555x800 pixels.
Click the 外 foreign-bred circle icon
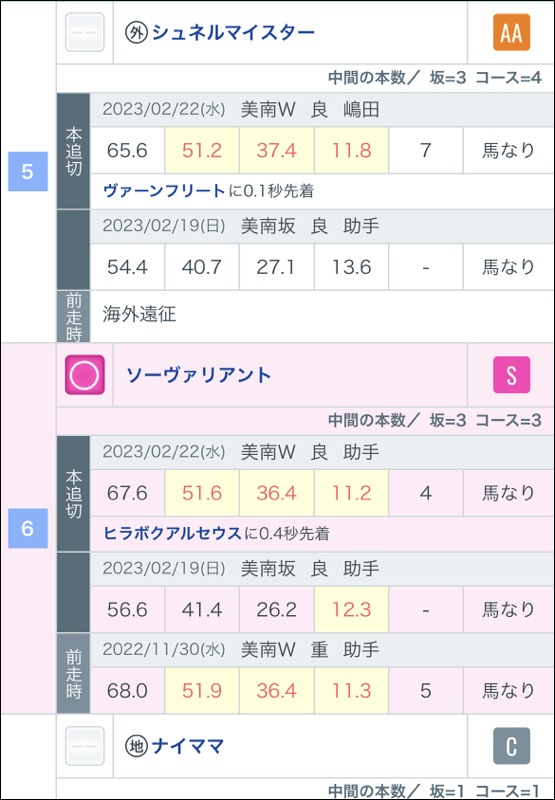point(137,33)
